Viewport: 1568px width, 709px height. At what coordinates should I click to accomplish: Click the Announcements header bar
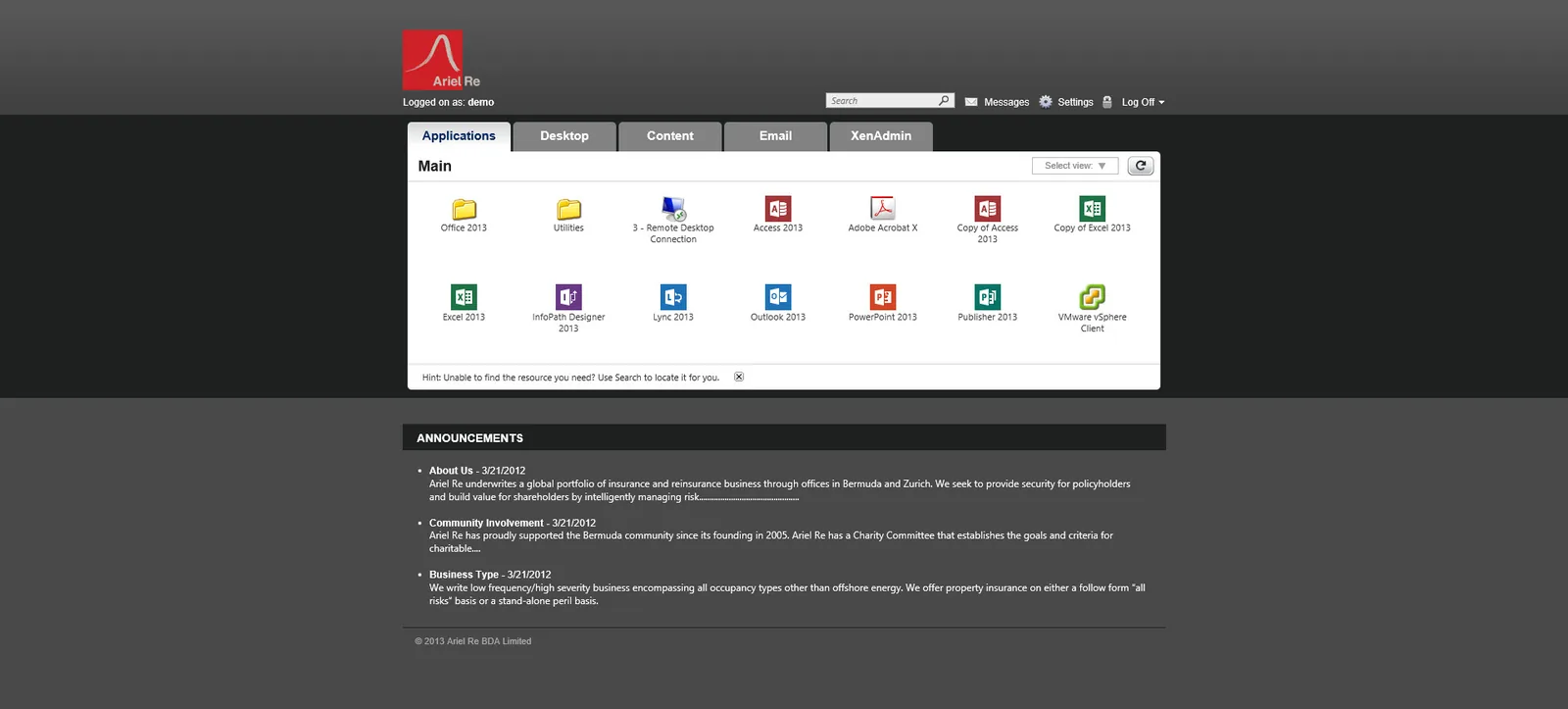point(784,437)
